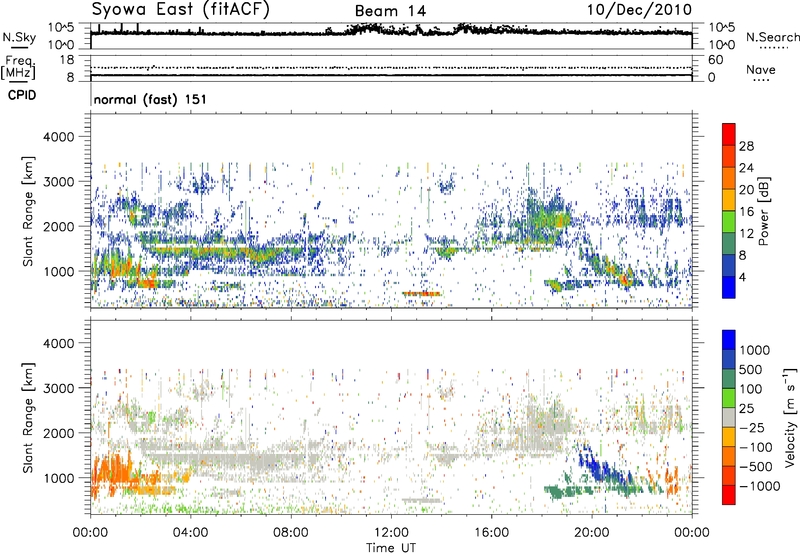Click the '28' power colorbar label

(746, 146)
